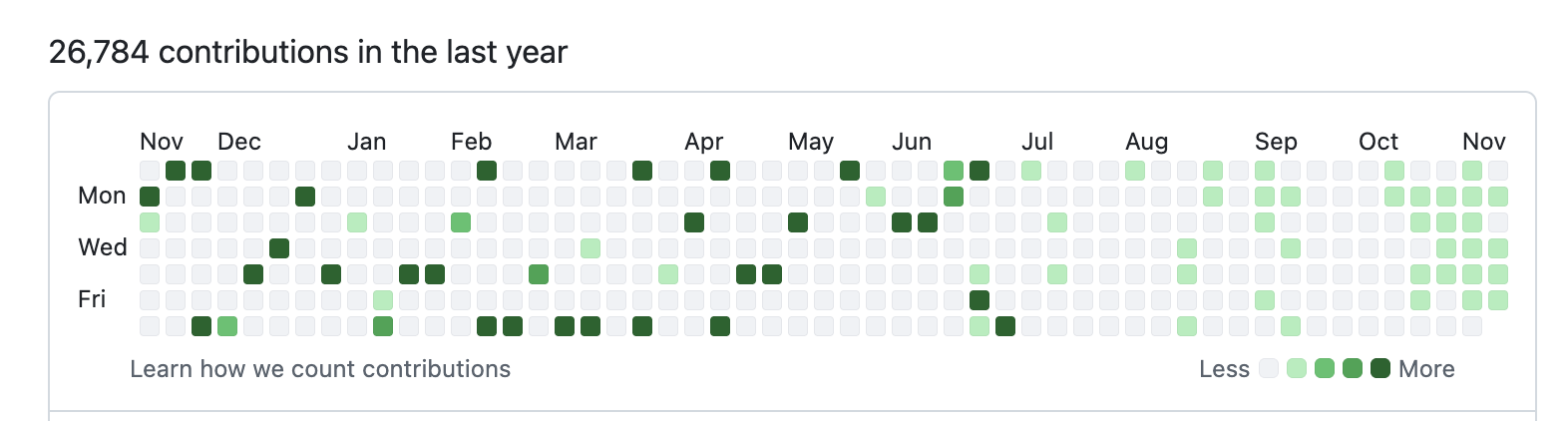Click the 'Jul' month label
Image resolution: width=1568 pixels, height=421 pixels.
pyautogui.click(x=1037, y=142)
